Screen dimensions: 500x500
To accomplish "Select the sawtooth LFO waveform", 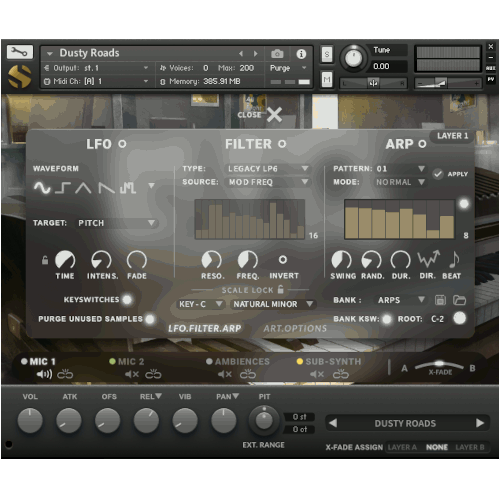I will 106,188.
